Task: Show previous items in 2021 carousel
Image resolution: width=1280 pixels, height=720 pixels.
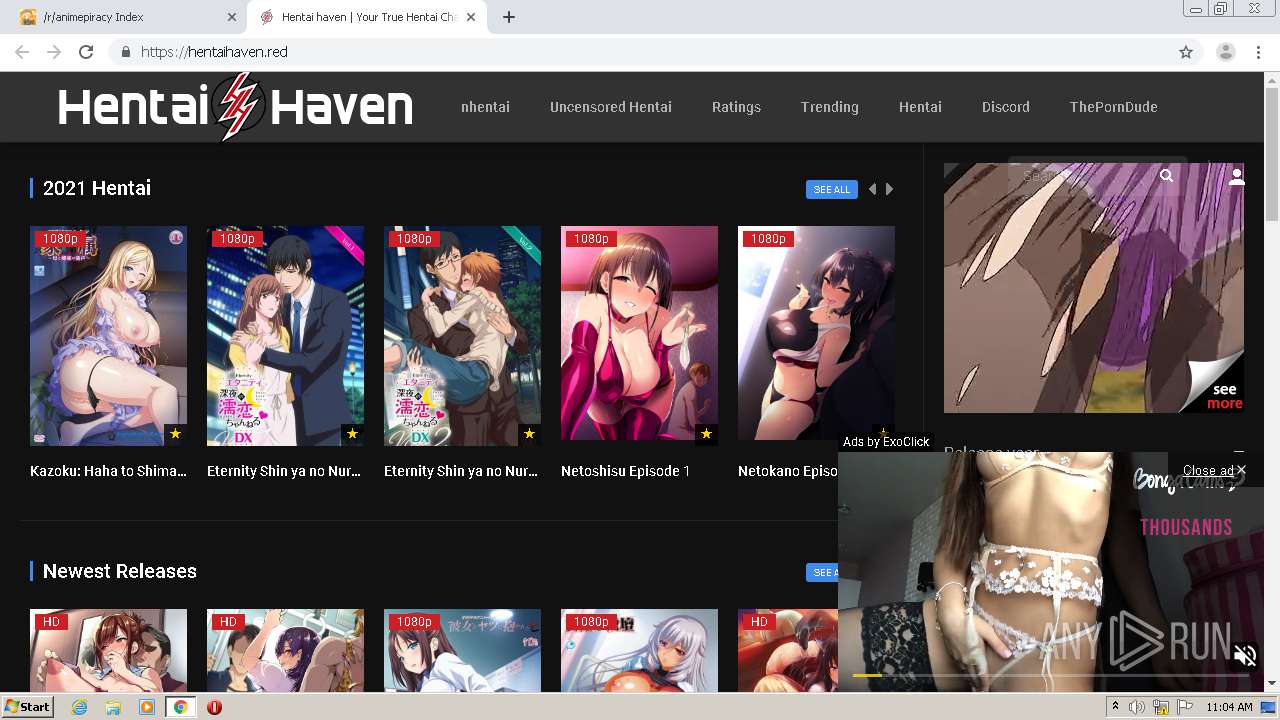Action: tap(872, 189)
